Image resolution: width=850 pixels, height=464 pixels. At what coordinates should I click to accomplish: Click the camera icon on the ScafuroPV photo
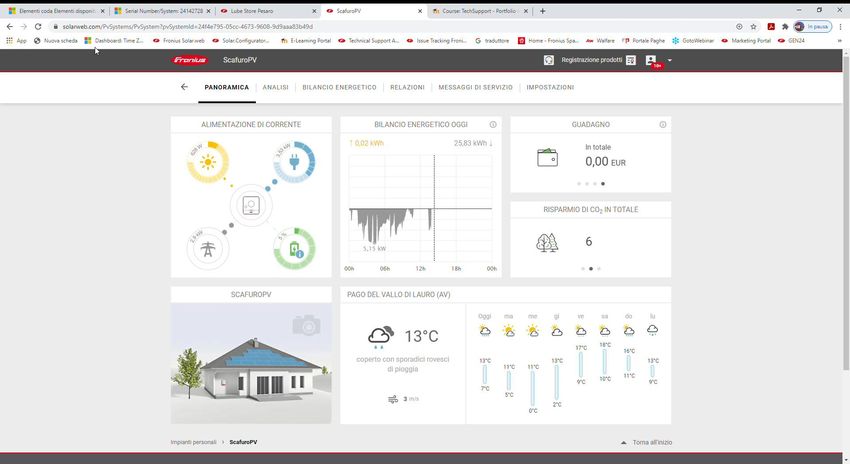pyautogui.click(x=307, y=325)
